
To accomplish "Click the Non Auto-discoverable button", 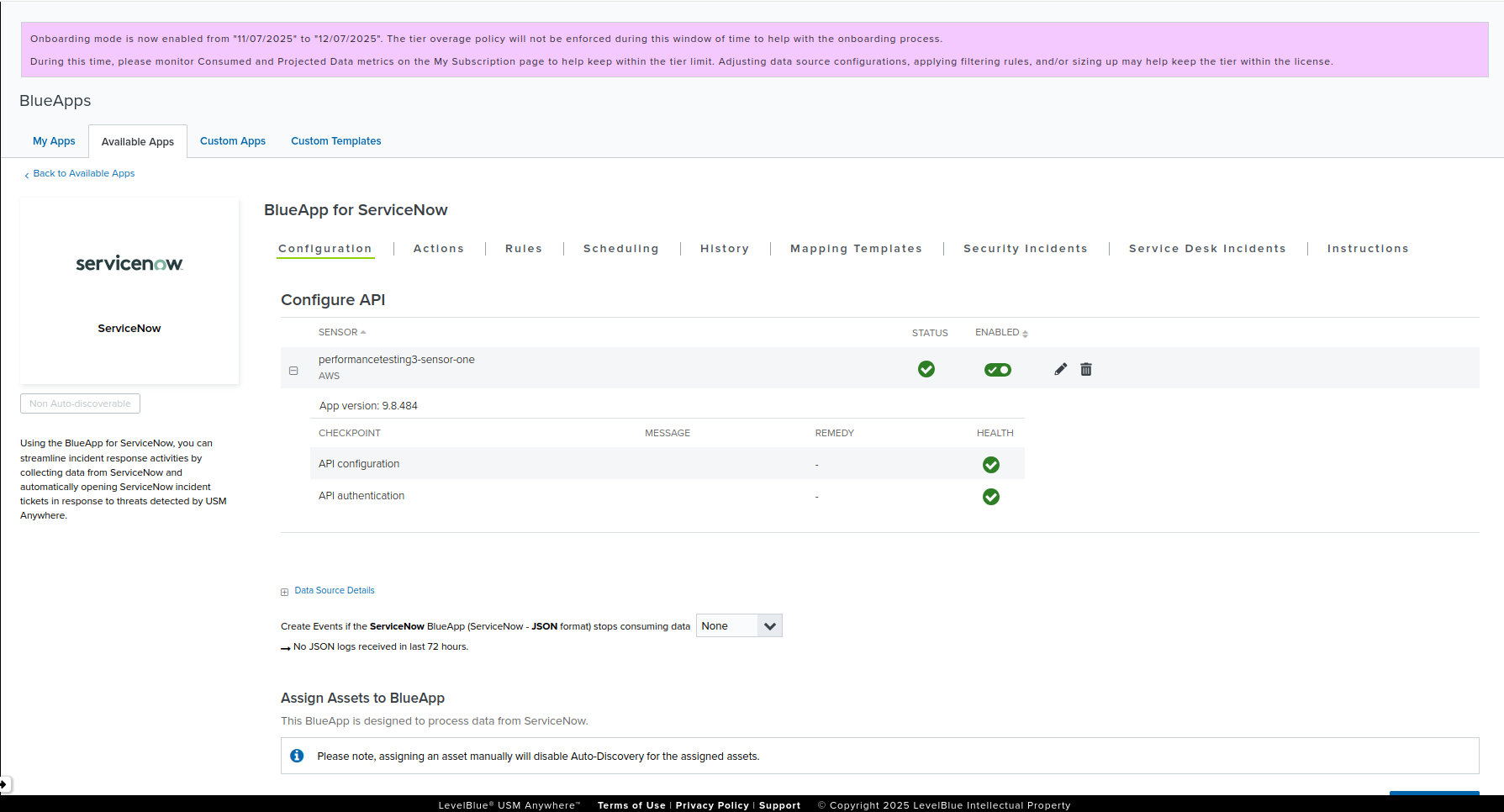I will 80,403.
